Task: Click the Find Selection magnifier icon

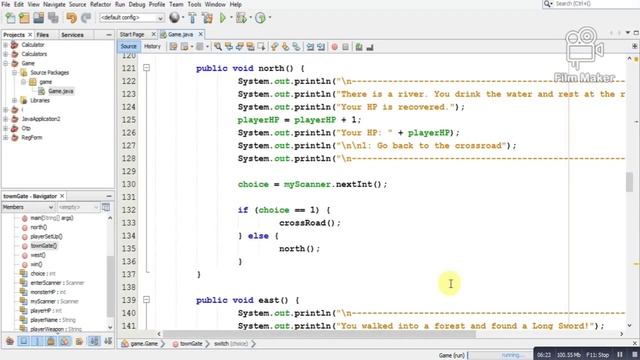Action: [218, 47]
